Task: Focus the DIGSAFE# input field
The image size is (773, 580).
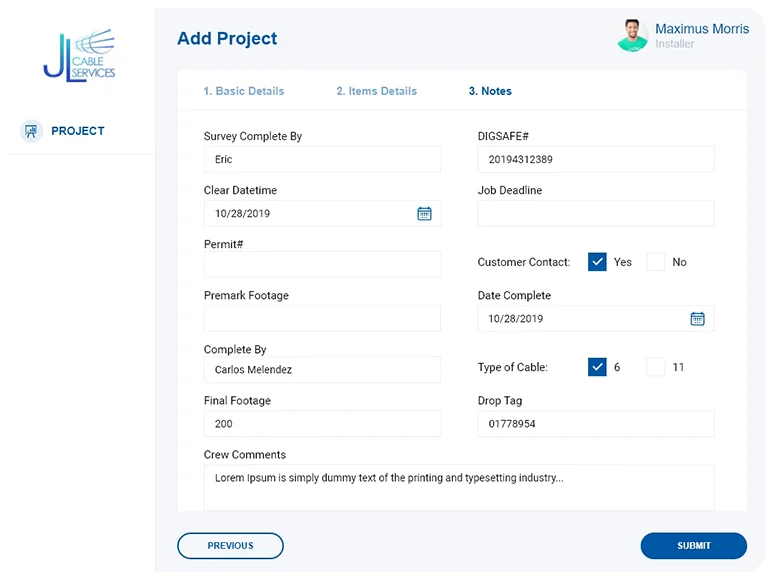Action: [595, 159]
